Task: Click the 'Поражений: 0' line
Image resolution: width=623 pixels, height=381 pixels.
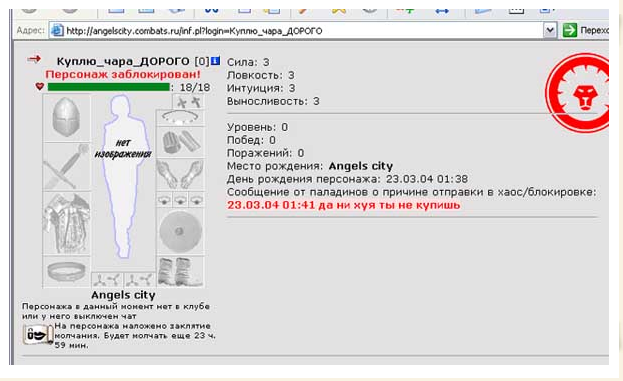Action: [x=265, y=153]
